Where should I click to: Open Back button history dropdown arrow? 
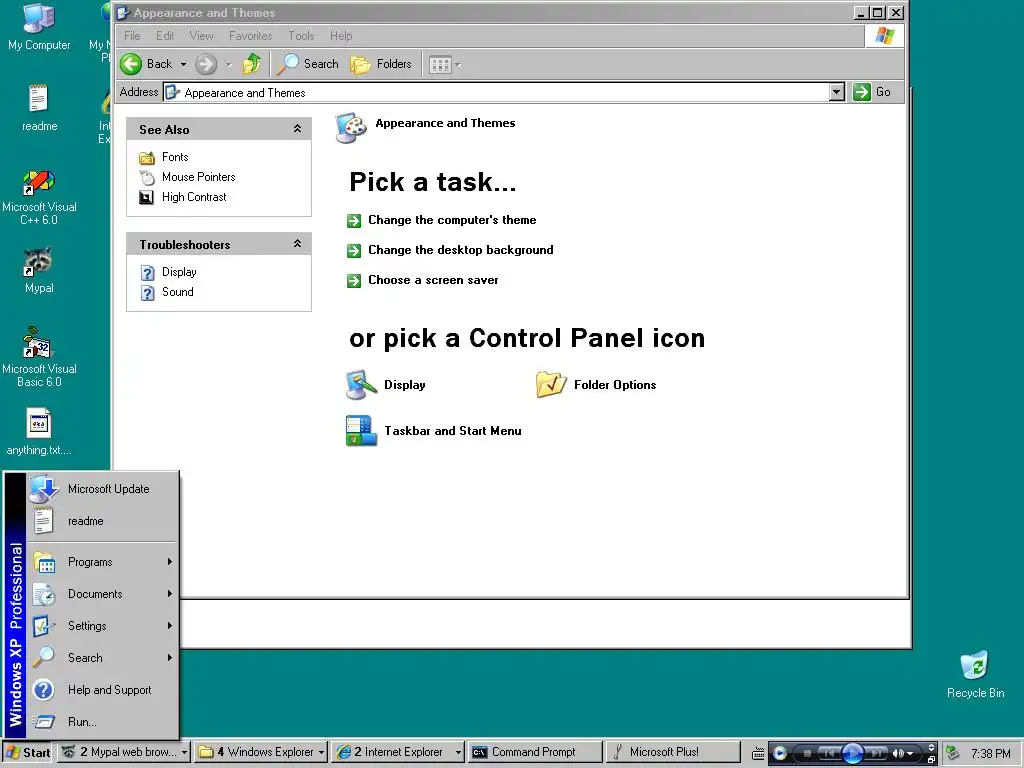point(184,64)
